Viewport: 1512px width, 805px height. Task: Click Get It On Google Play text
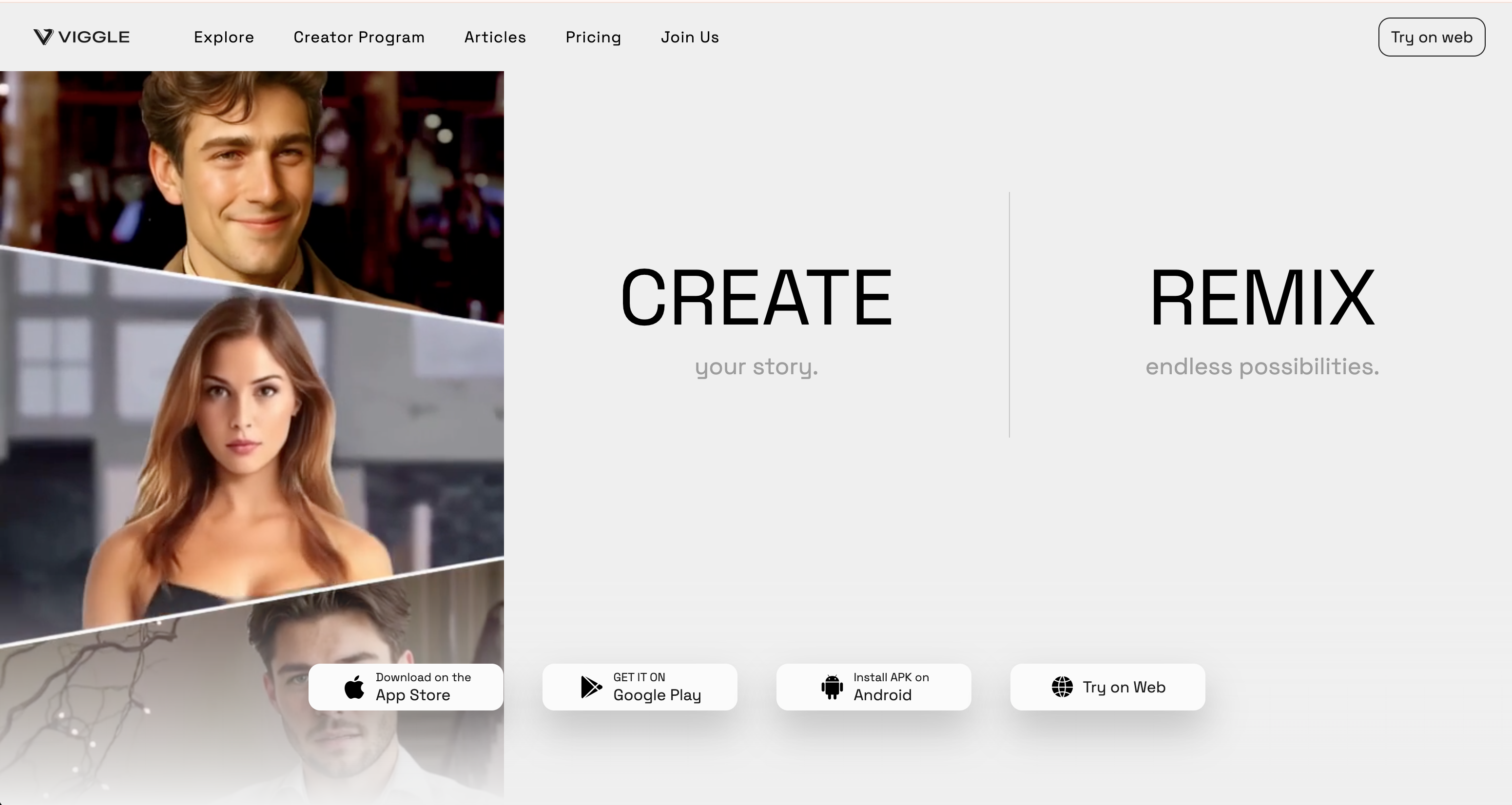click(657, 687)
